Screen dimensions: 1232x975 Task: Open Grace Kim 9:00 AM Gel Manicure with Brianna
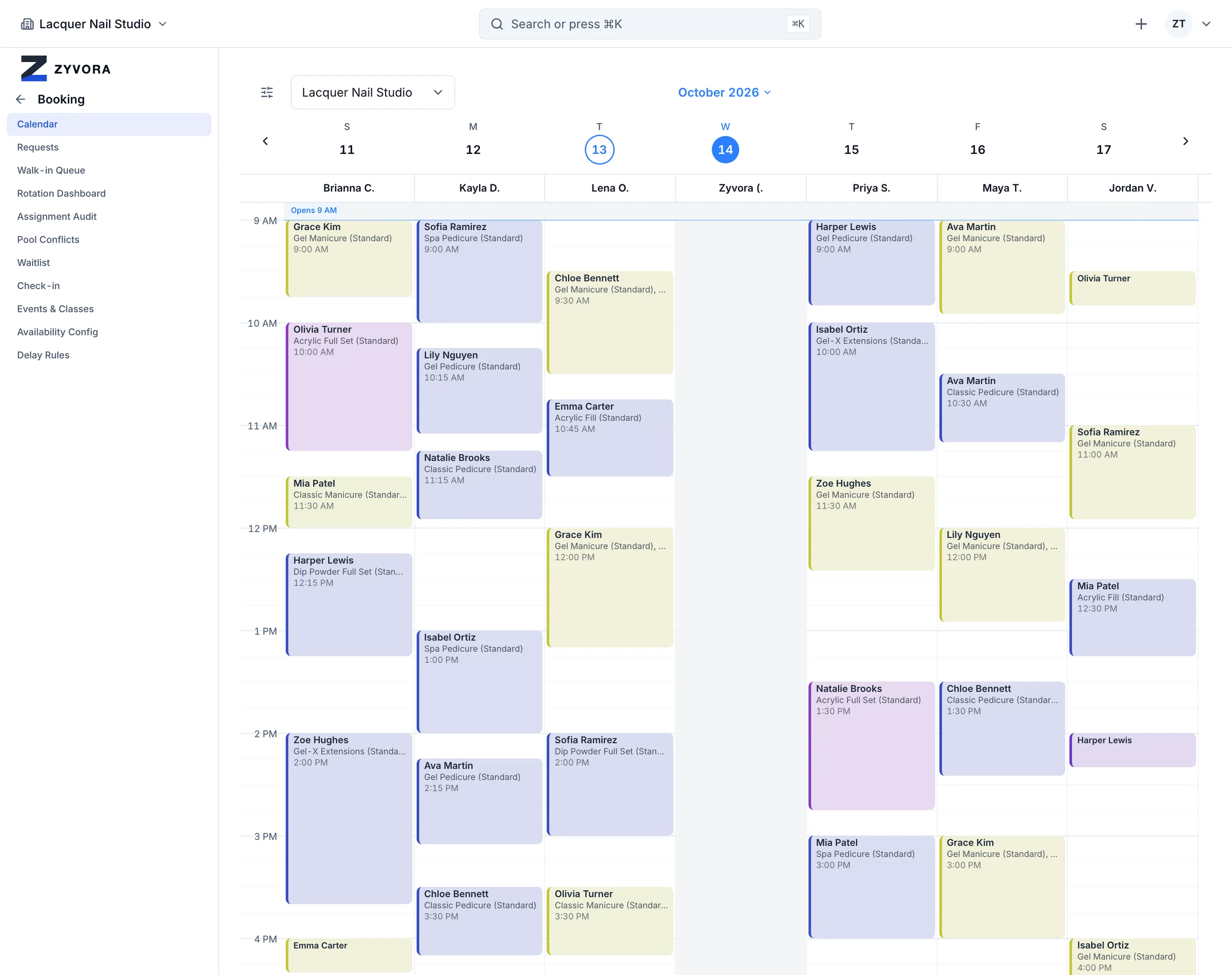coord(349,259)
